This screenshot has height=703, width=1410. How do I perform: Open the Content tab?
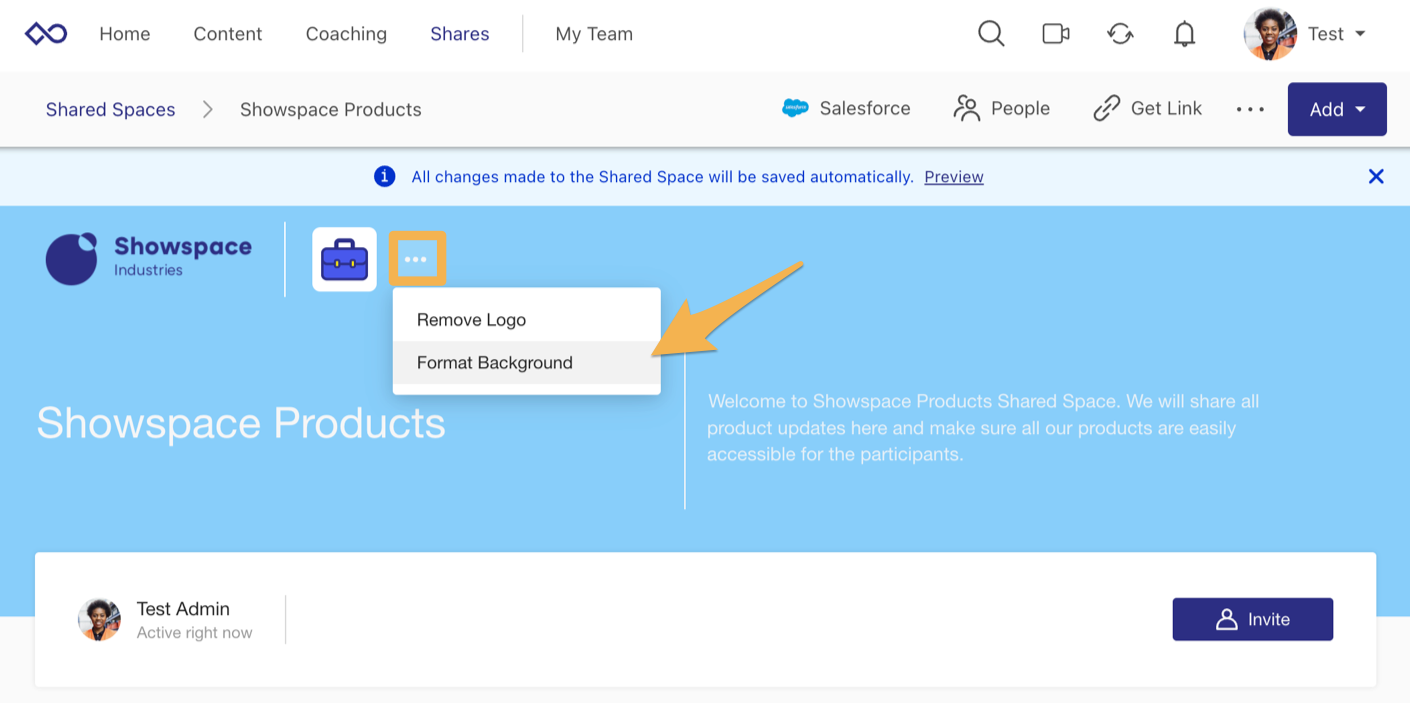click(x=228, y=34)
